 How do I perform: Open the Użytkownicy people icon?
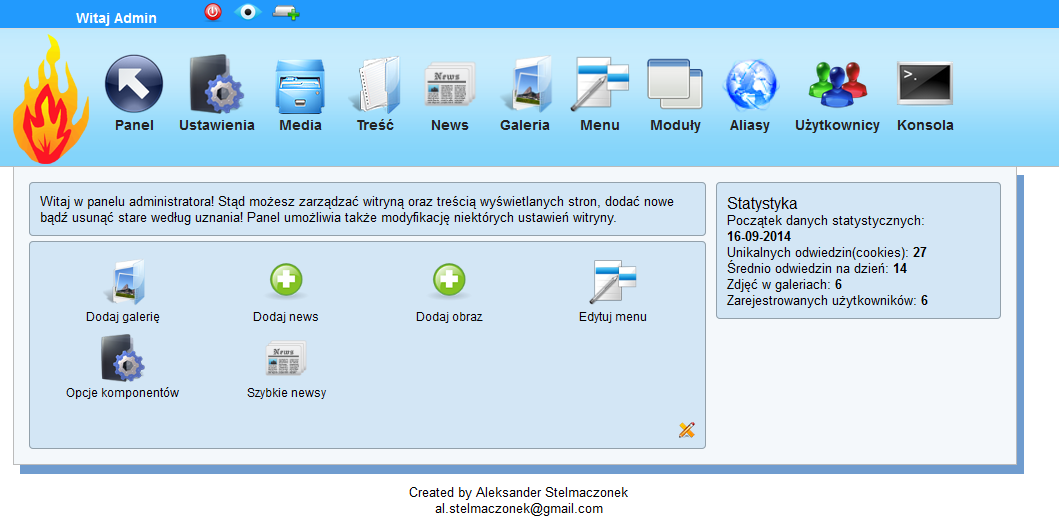[x=837, y=84]
